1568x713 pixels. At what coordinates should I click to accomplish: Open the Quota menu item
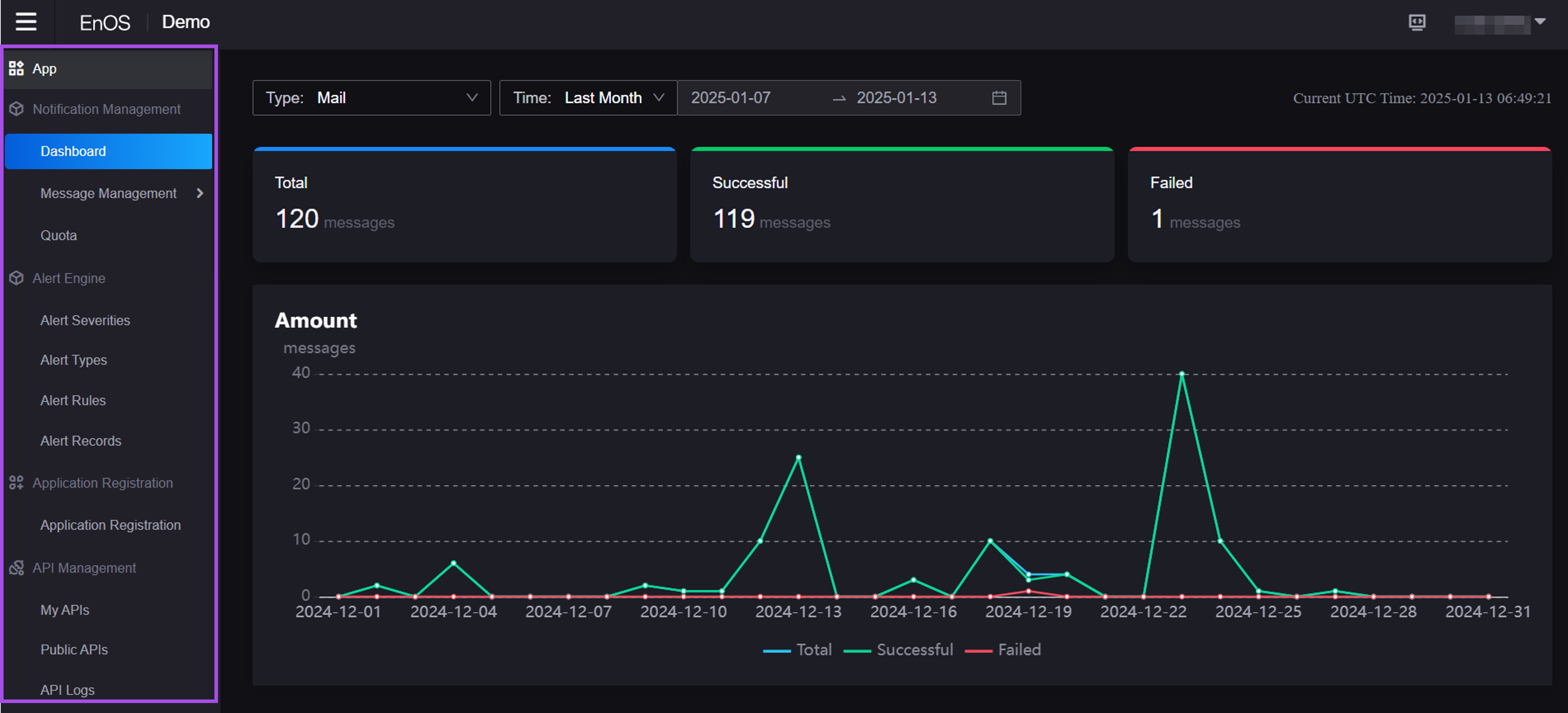[x=58, y=235]
